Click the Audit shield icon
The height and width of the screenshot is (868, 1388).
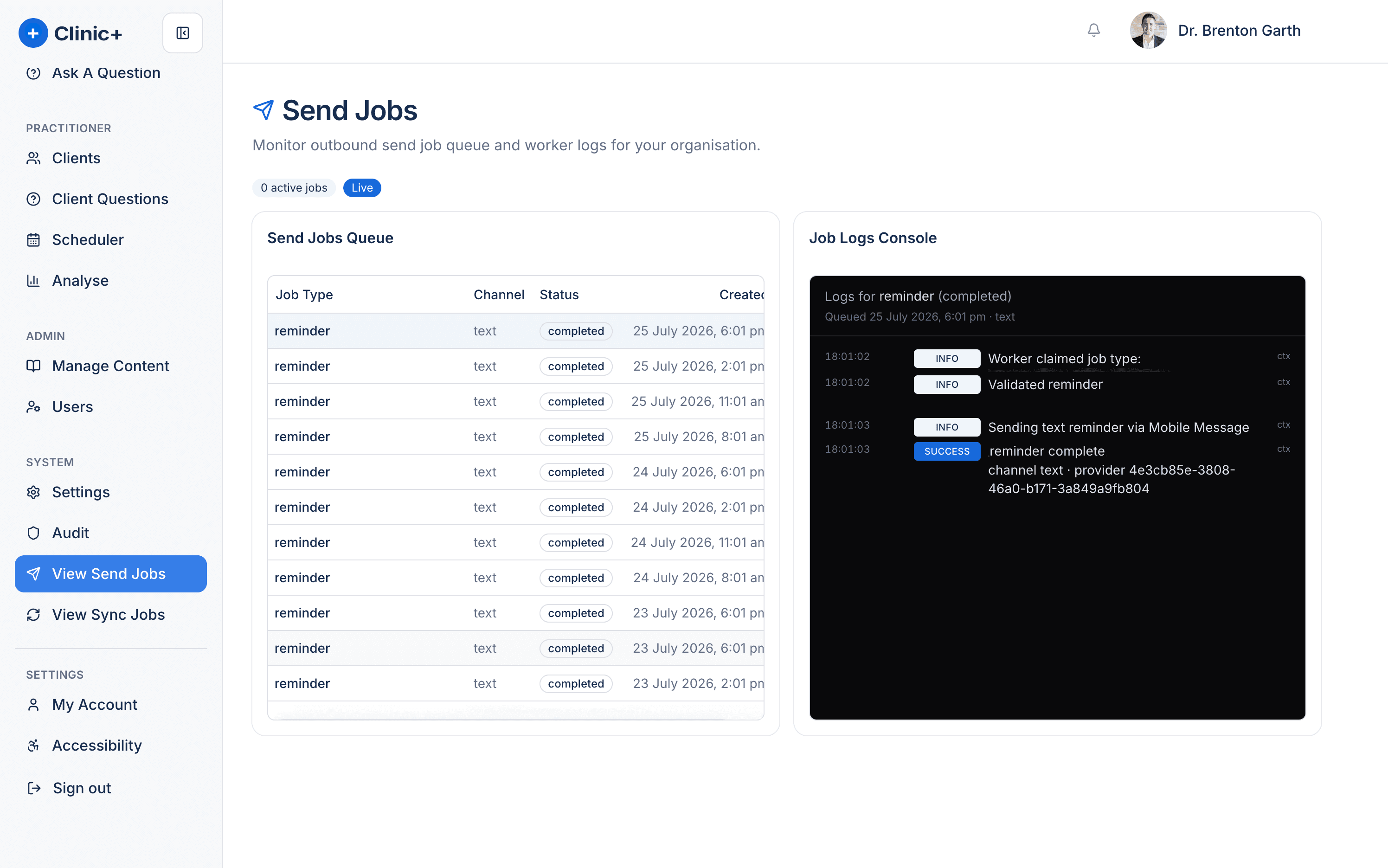[x=33, y=533]
